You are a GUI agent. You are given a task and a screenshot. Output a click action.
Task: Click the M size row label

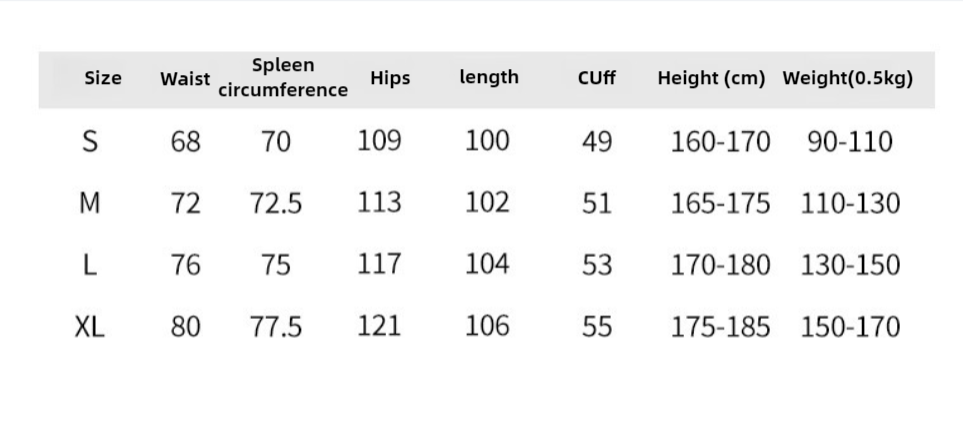(90, 204)
